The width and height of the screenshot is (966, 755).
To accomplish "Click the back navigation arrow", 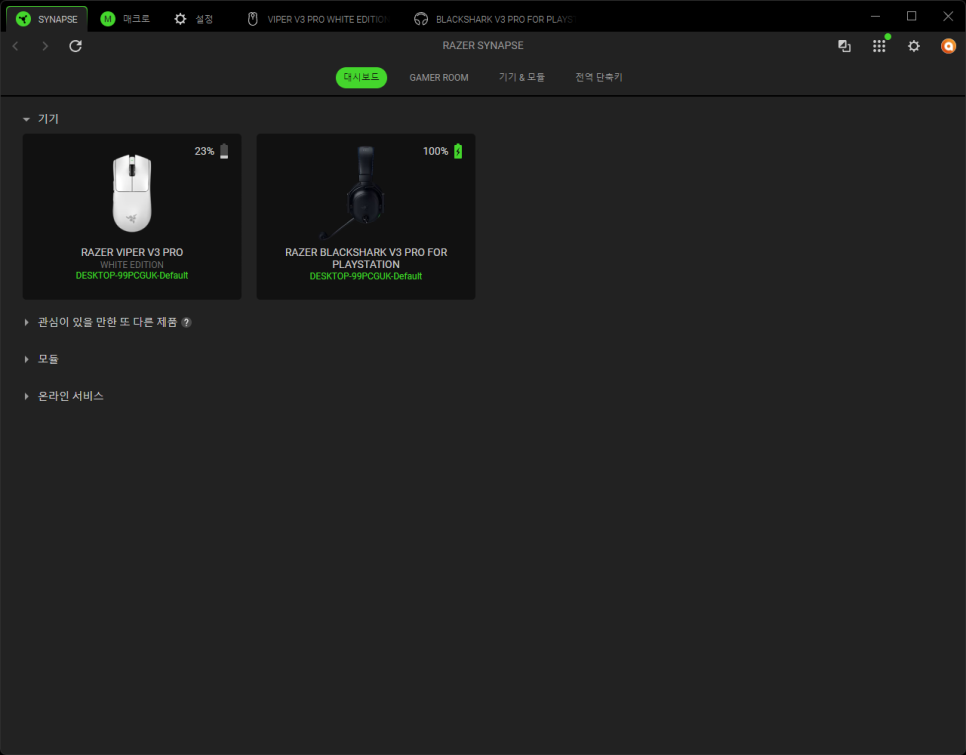I will click(x=15, y=46).
